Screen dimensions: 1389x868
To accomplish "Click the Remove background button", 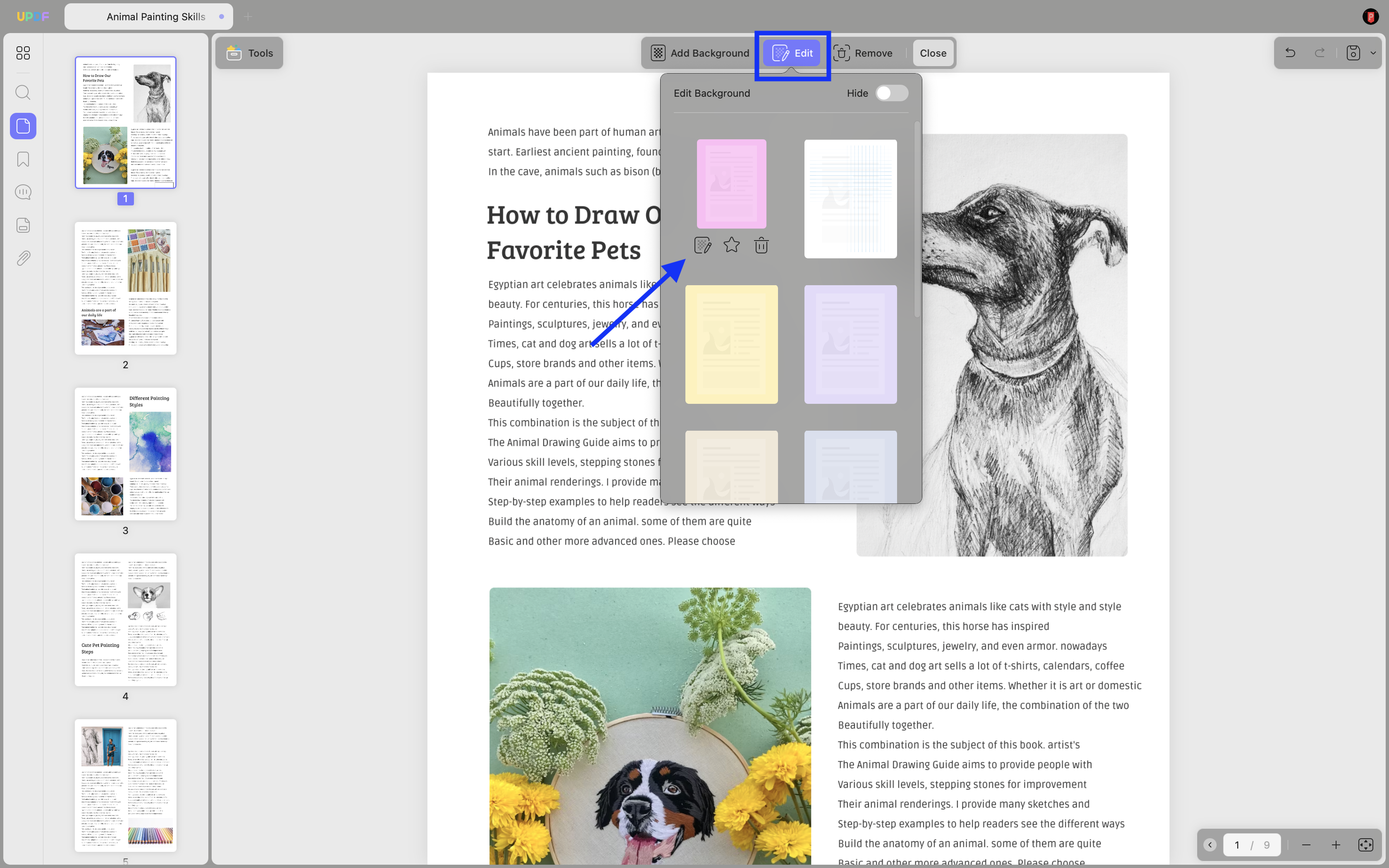I will pyautogui.click(x=863, y=53).
